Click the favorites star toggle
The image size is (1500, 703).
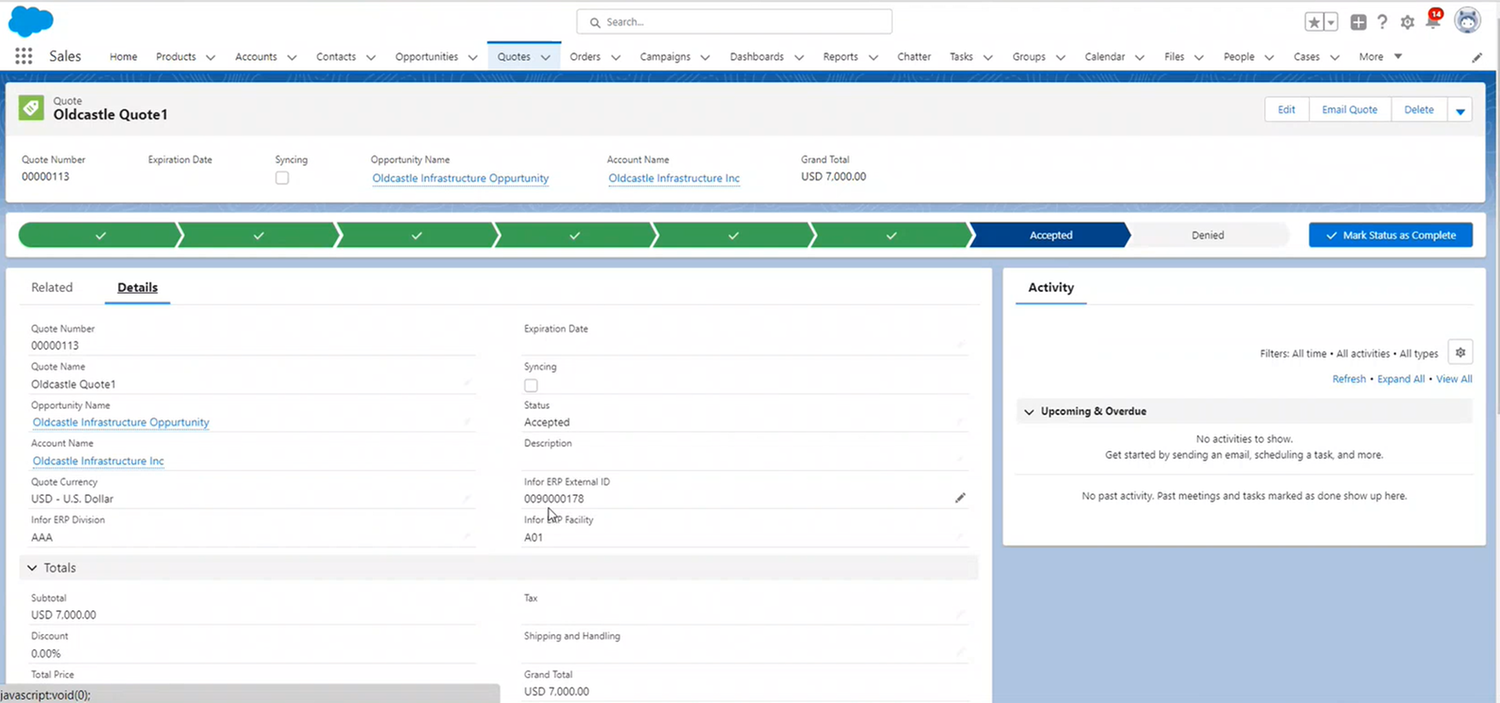click(x=1313, y=20)
